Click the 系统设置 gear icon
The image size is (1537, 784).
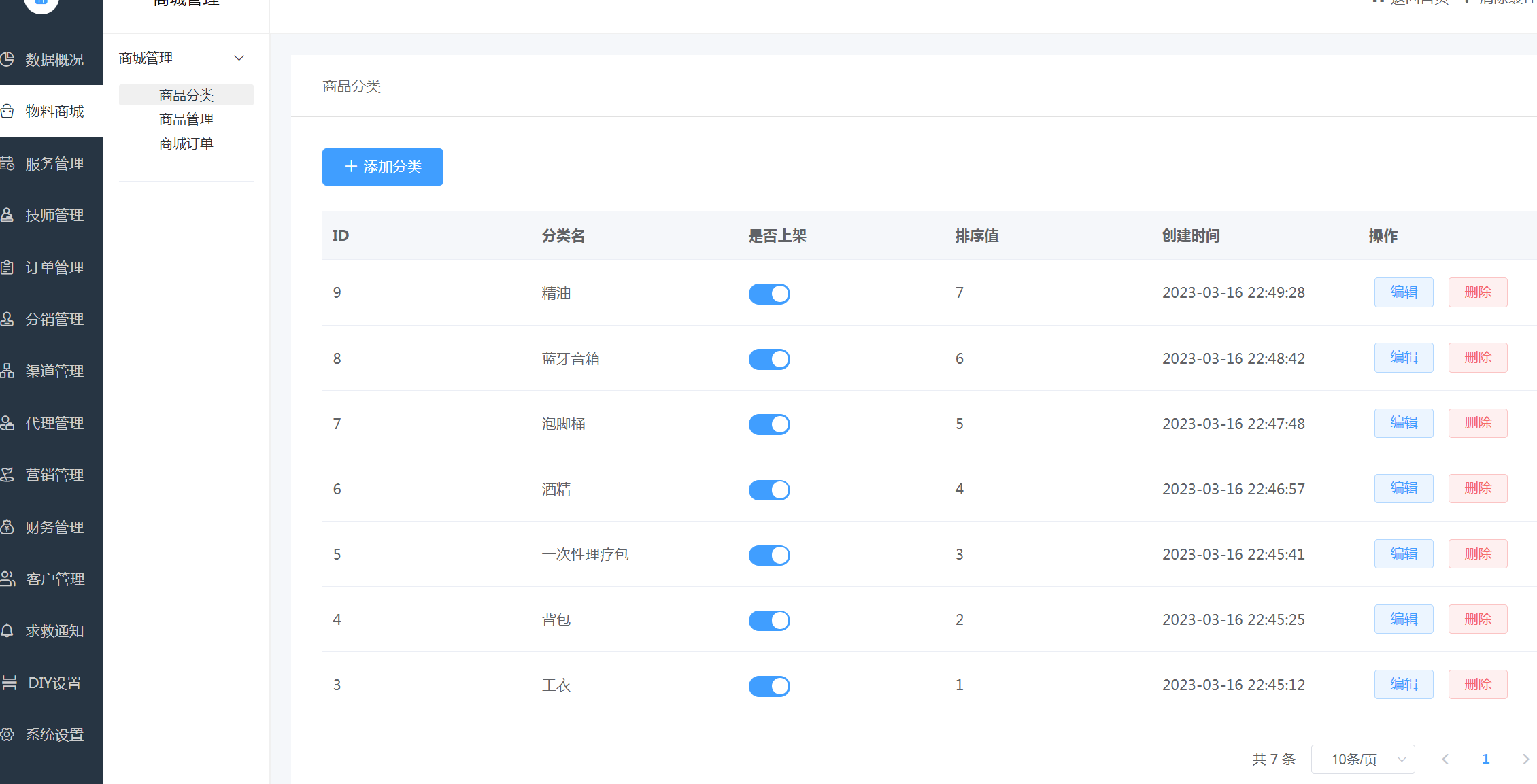(x=7, y=734)
